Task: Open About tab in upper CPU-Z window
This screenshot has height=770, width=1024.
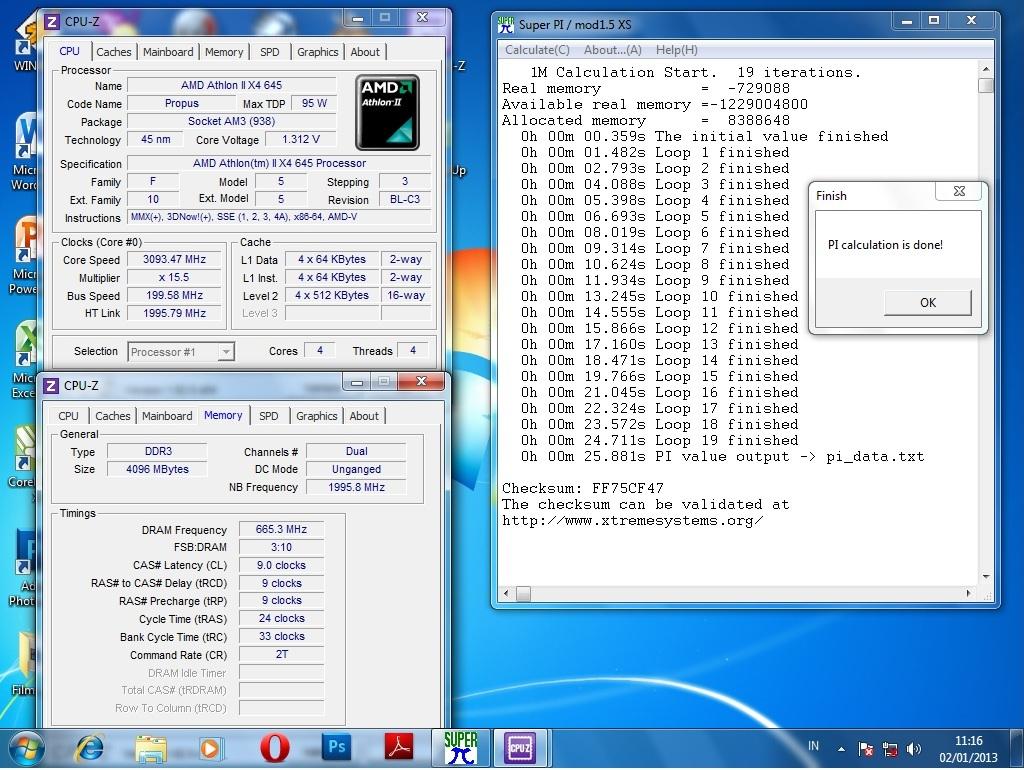Action: [x=364, y=52]
